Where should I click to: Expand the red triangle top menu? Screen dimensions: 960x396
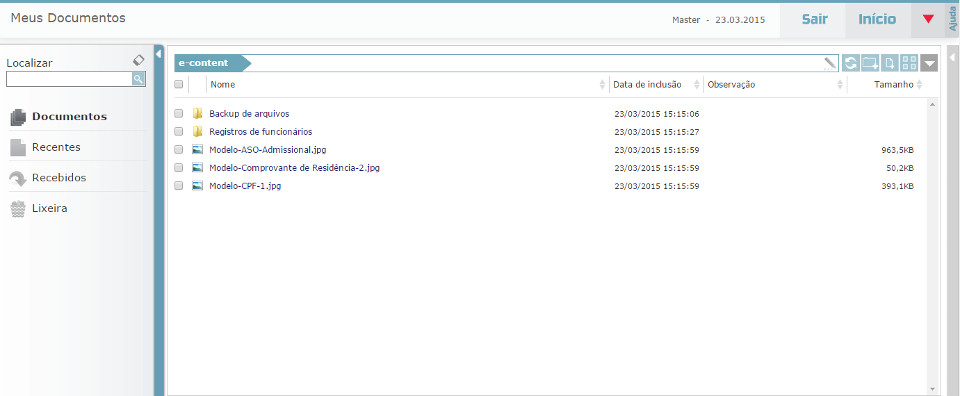928,19
